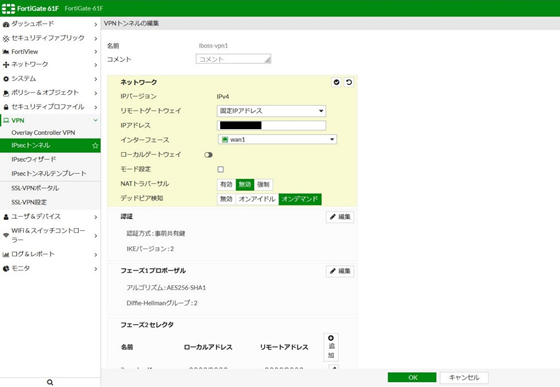Click the WiFi controller signal icon
Screen dimensions: 560x387
click(x=6, y=235)
